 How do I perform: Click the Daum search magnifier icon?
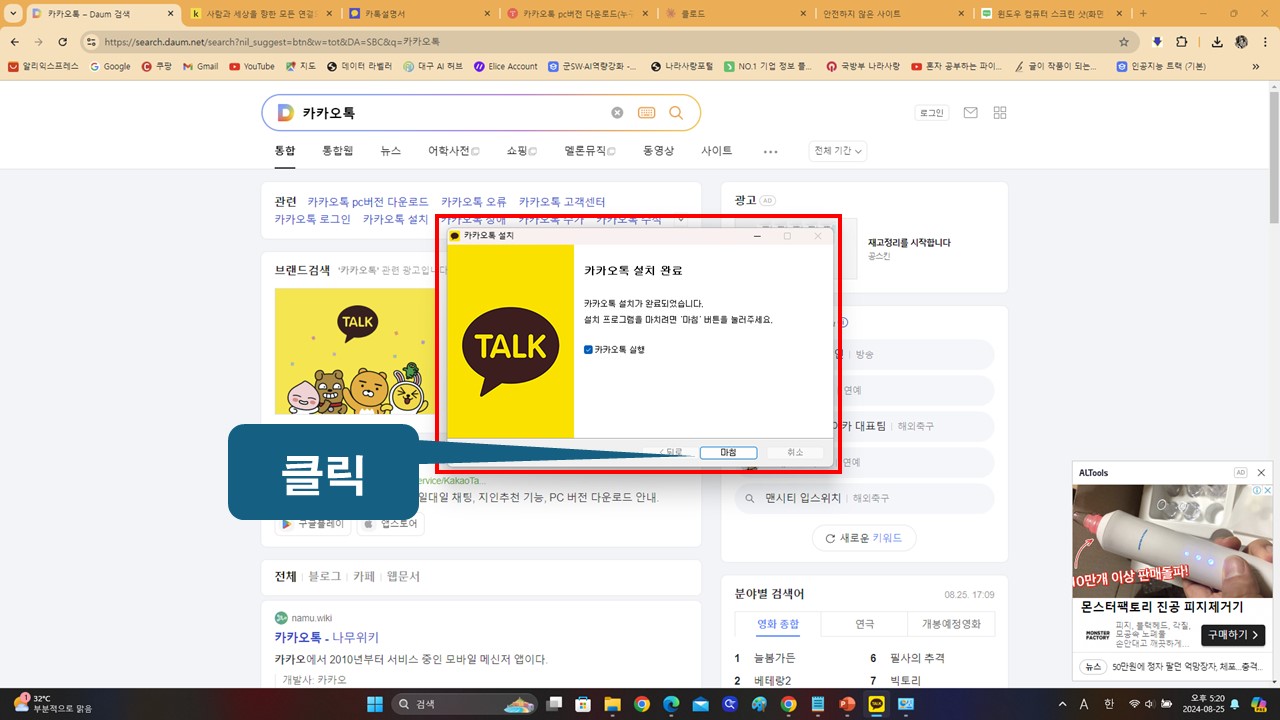click(x=676, y=113)
